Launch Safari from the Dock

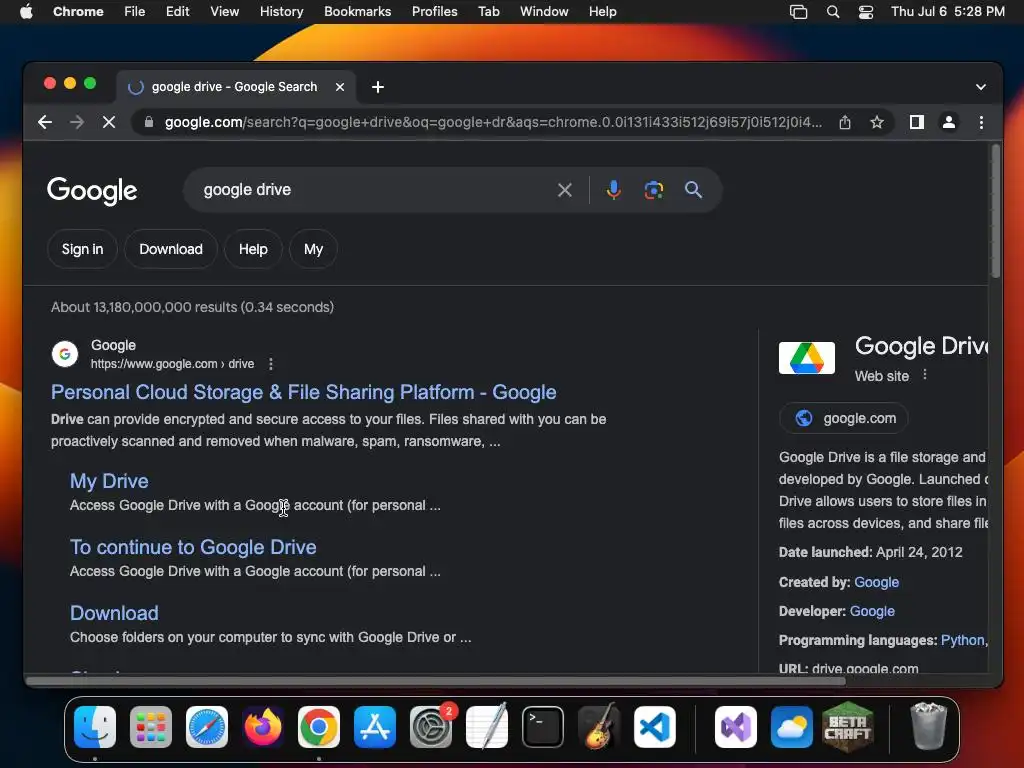(207, 727)
